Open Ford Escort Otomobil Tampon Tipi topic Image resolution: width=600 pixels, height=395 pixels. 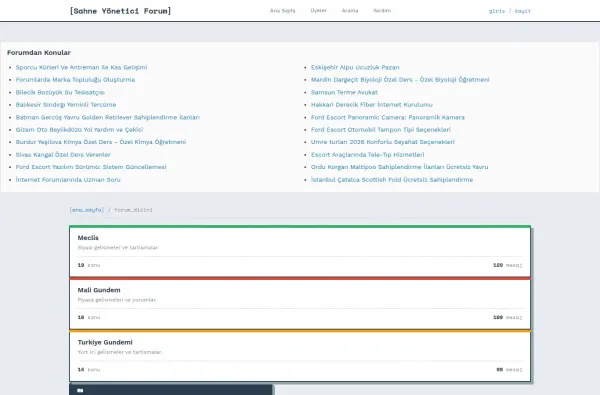pyautogui.click(x=381, y=130)
